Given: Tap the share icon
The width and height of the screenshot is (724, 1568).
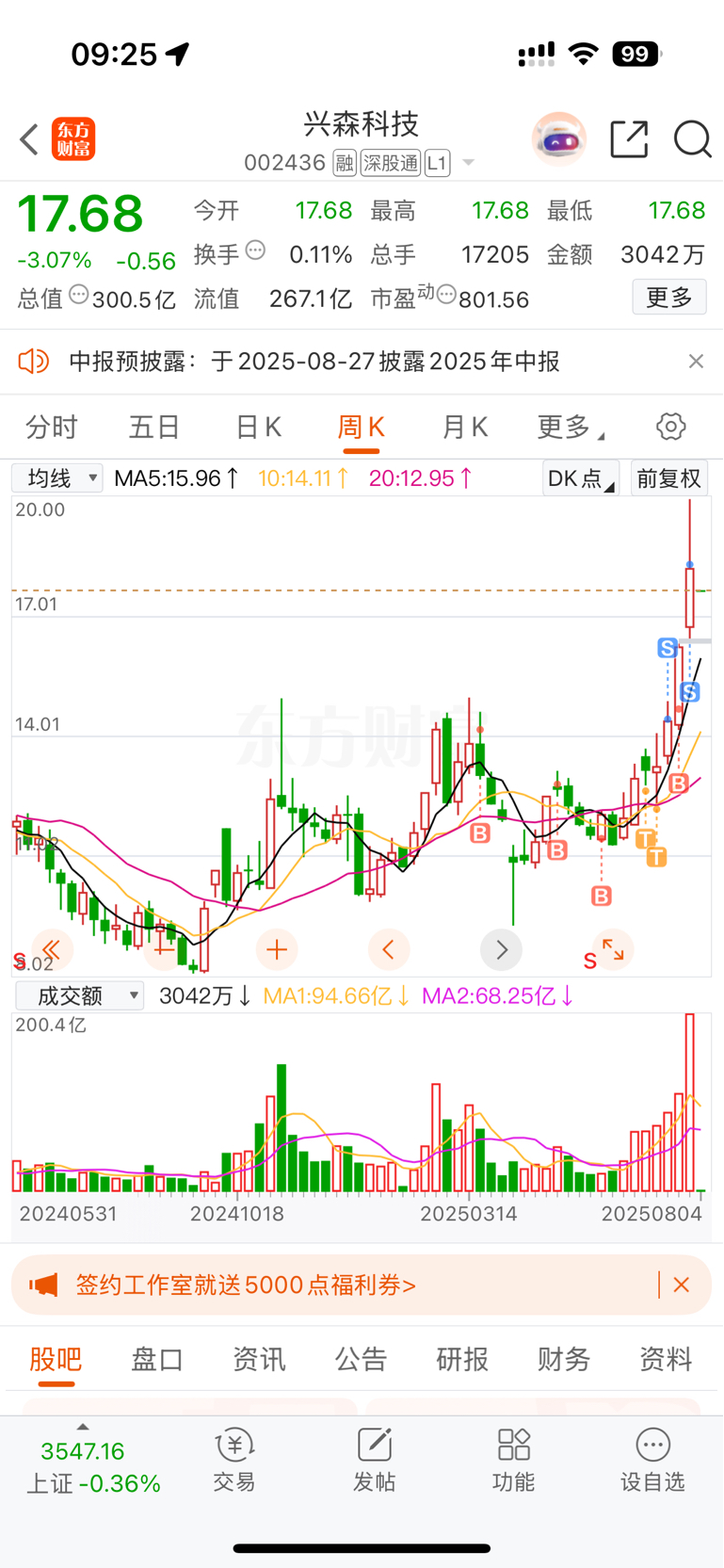Looking at the screenshot, I should click(x=629, y=139).
